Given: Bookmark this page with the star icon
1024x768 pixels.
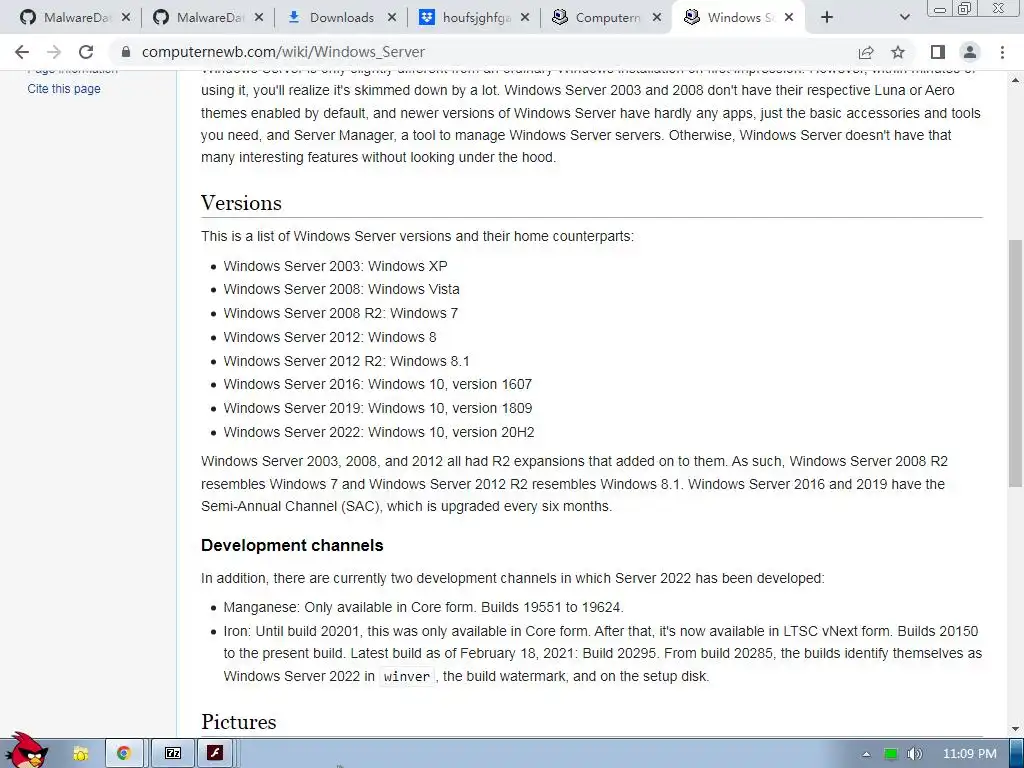Looking at the screenshot, I should point(898,52).
